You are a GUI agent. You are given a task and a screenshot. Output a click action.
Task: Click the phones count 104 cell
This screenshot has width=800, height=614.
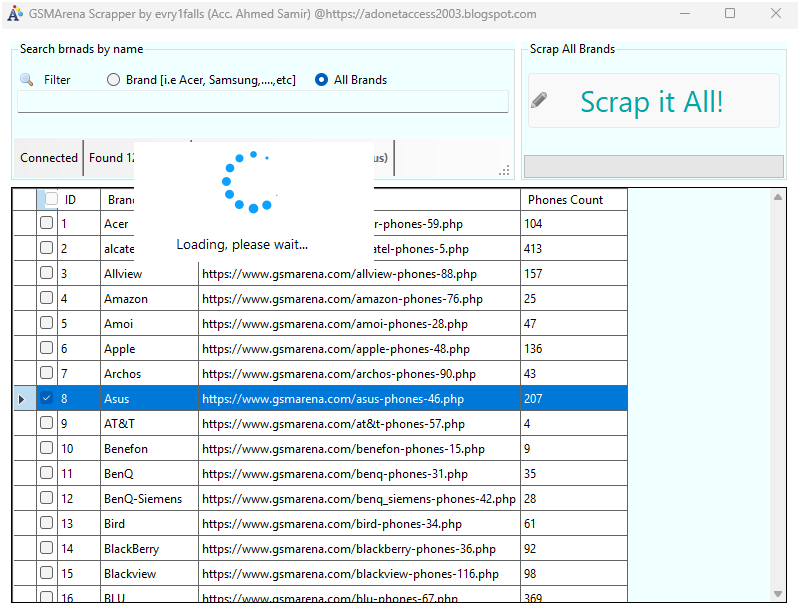pyautogui.click(x=573, y=224)
